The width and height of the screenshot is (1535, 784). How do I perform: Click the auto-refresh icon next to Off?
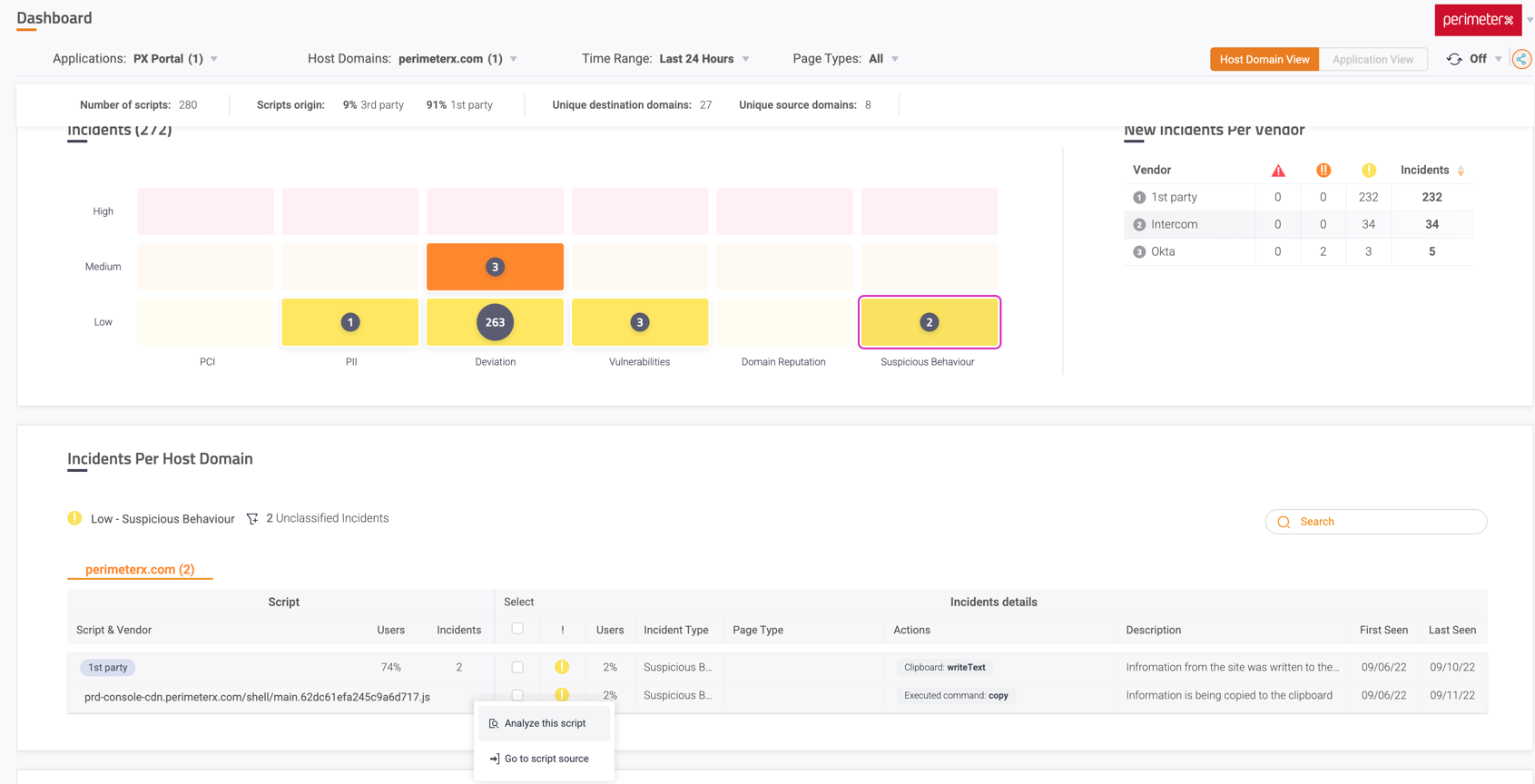pyautogui.click(x=1454, y=59)
